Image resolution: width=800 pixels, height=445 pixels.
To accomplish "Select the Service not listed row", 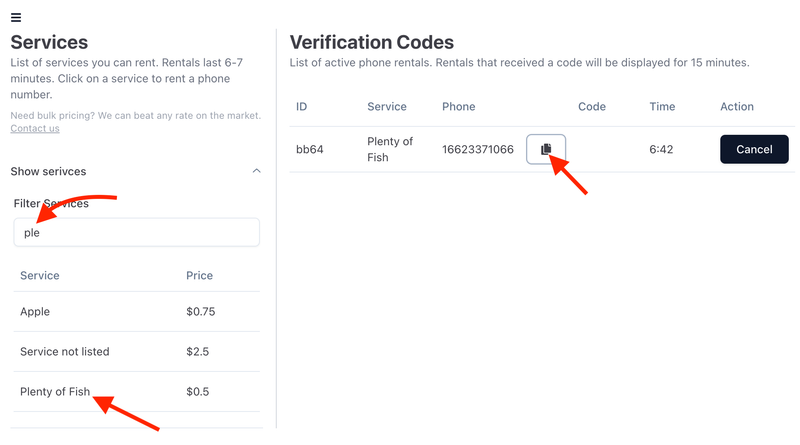I will click(65, 352).
